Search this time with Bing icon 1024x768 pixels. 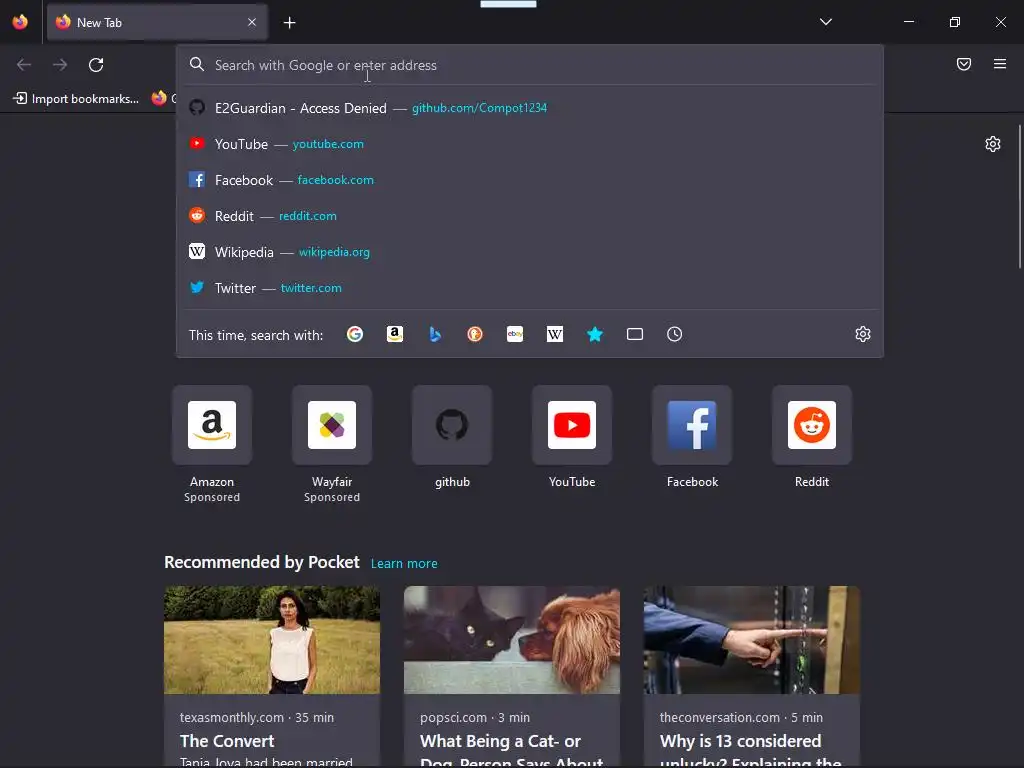tap(435, 334)
